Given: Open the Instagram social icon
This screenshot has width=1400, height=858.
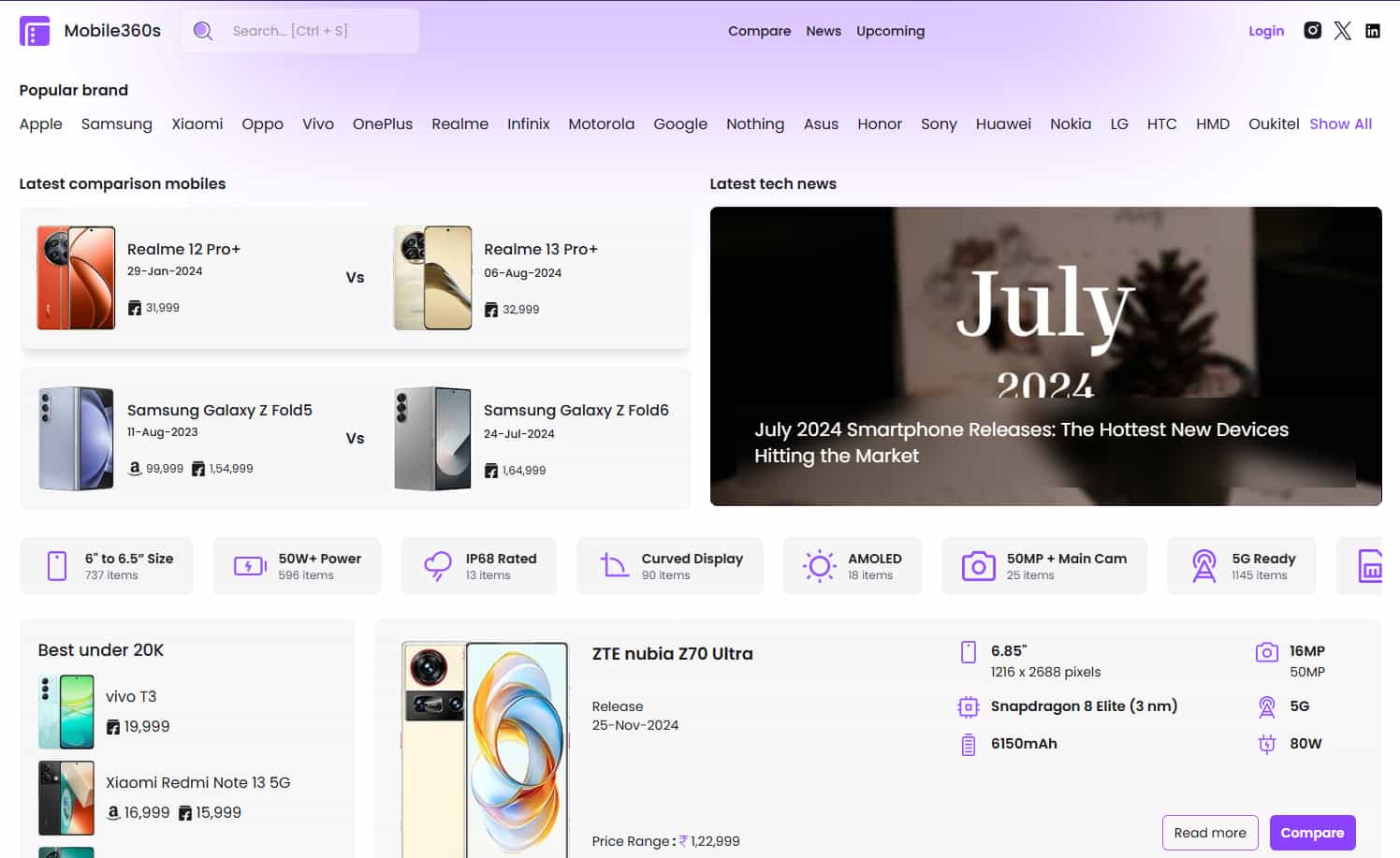Looking at the screenshot, I should (1313, 31).
